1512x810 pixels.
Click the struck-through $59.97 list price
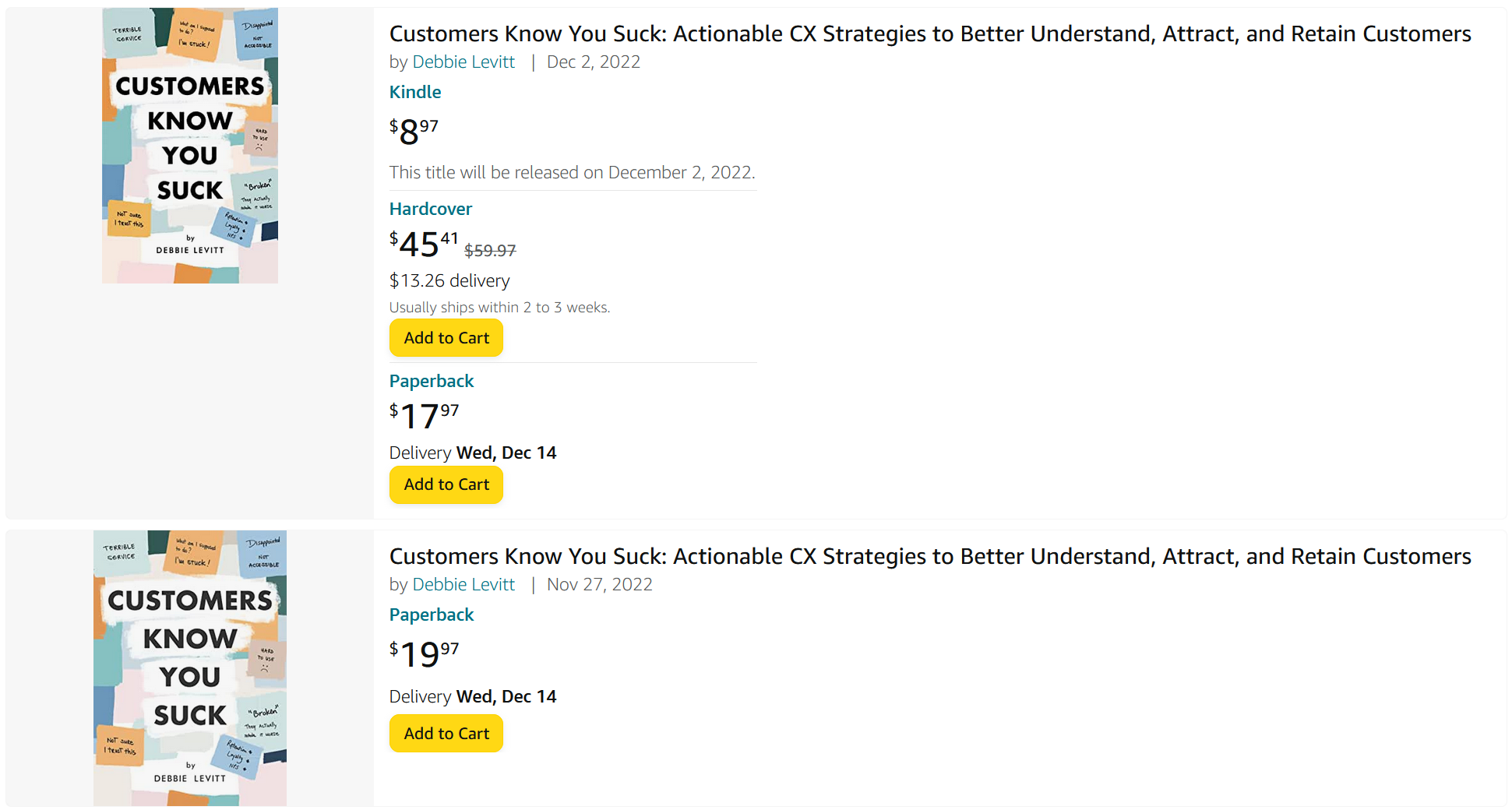pos(490,251)
